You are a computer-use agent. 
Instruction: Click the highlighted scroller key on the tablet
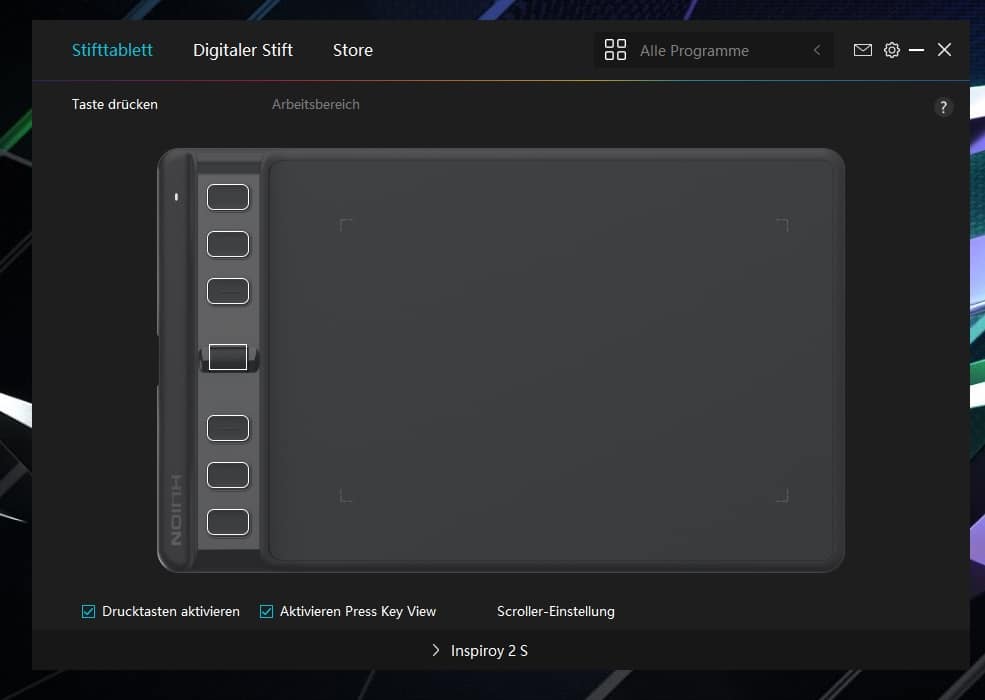tap(227, 357)
